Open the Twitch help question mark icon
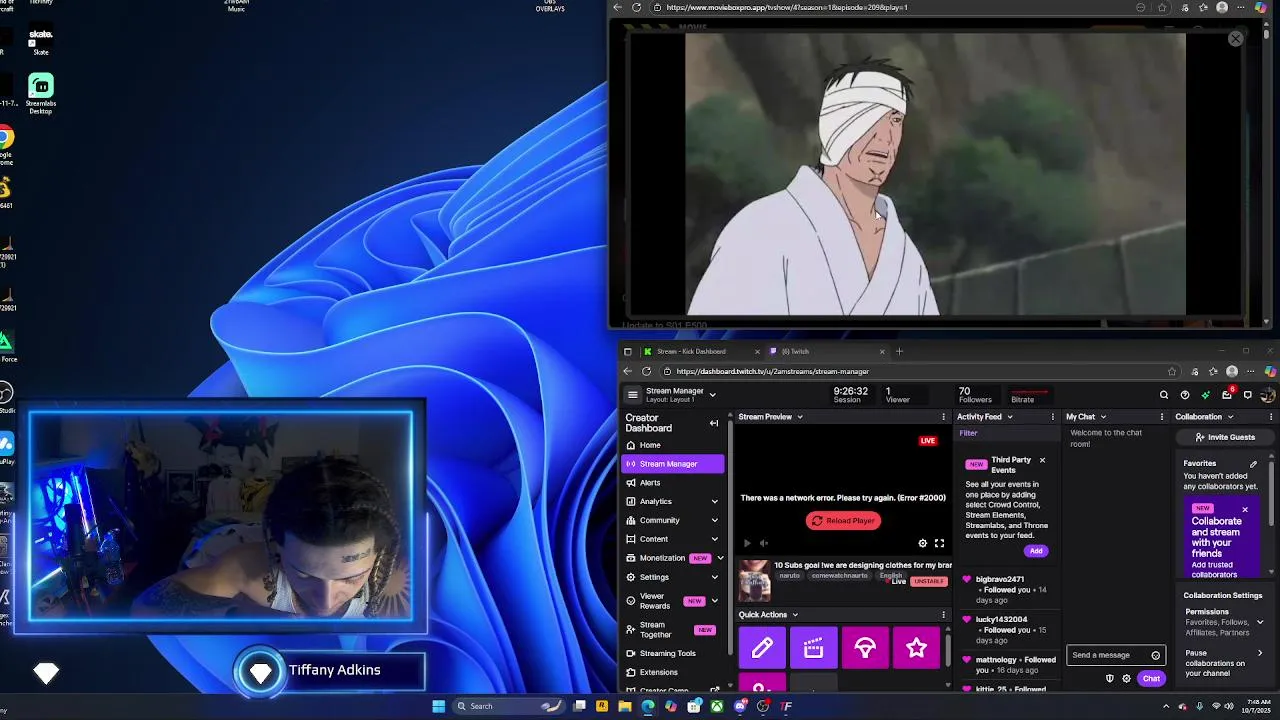The height and width of the screenshot is (720, 1280). click(x=1185, y=395)
